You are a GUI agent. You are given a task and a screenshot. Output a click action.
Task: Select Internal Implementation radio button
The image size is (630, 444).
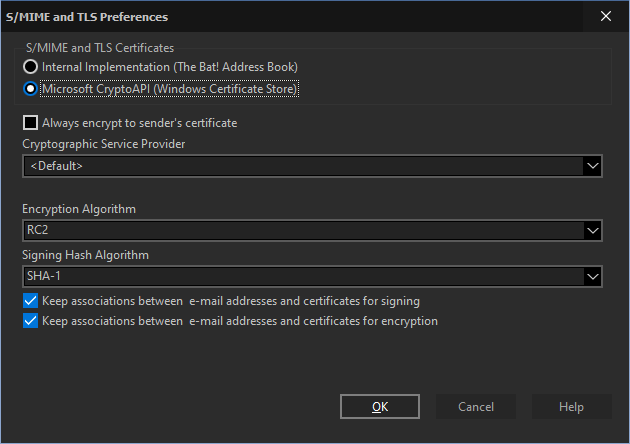click(x=31, y=67)
